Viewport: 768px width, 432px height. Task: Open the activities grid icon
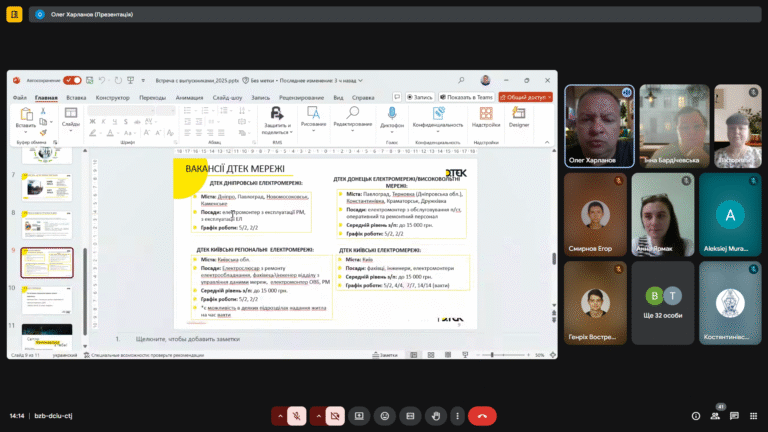(753, 416)
